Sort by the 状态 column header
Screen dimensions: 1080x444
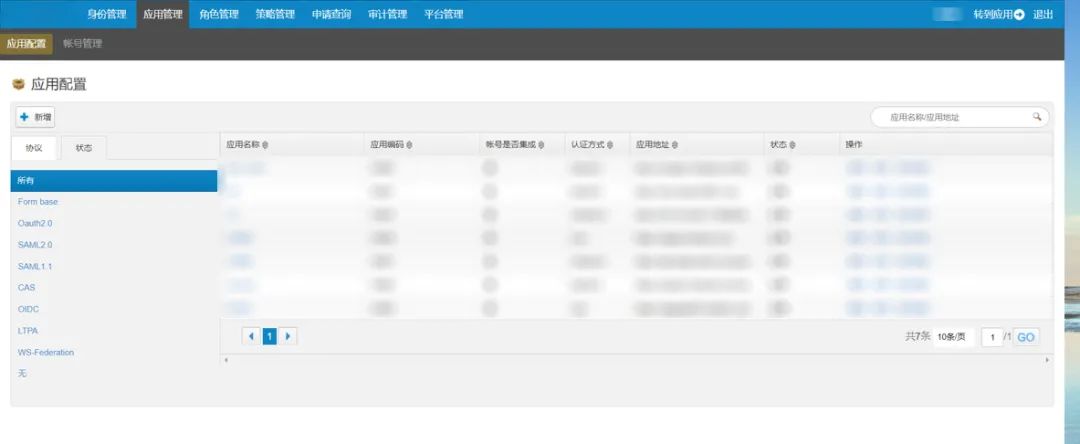coord(783,145)
